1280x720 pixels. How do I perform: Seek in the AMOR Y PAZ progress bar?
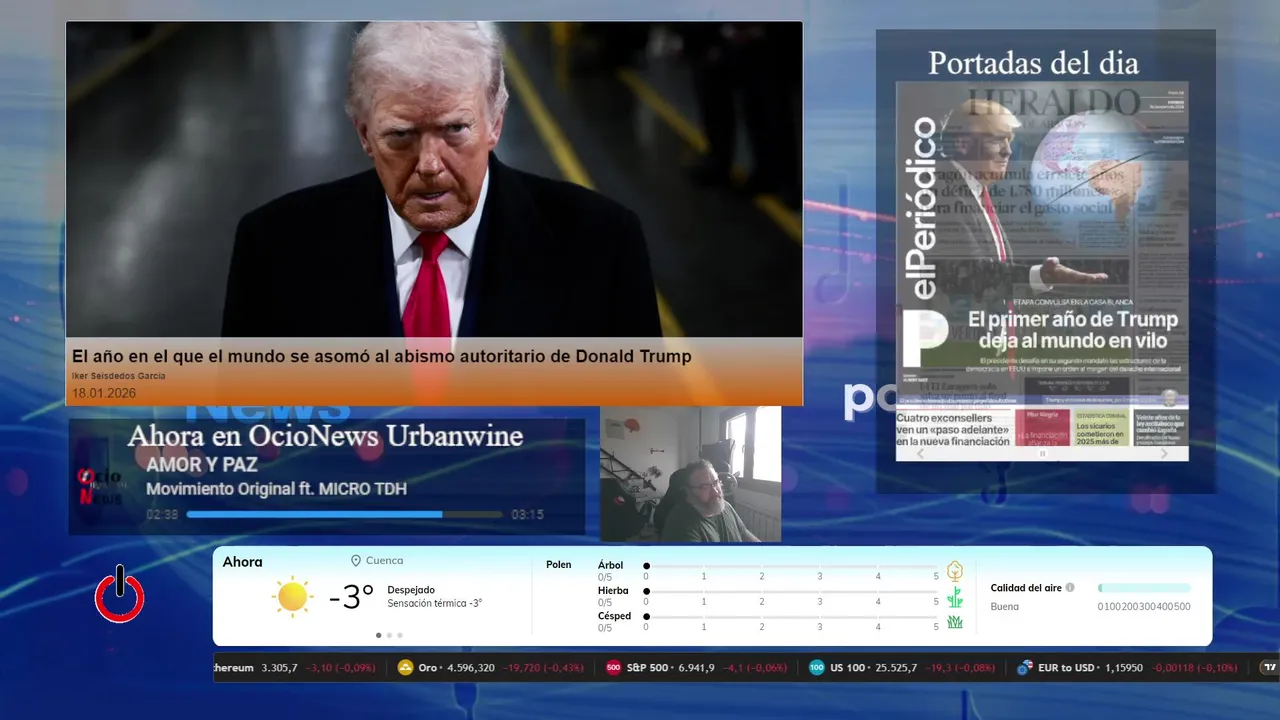click(345, 515)
